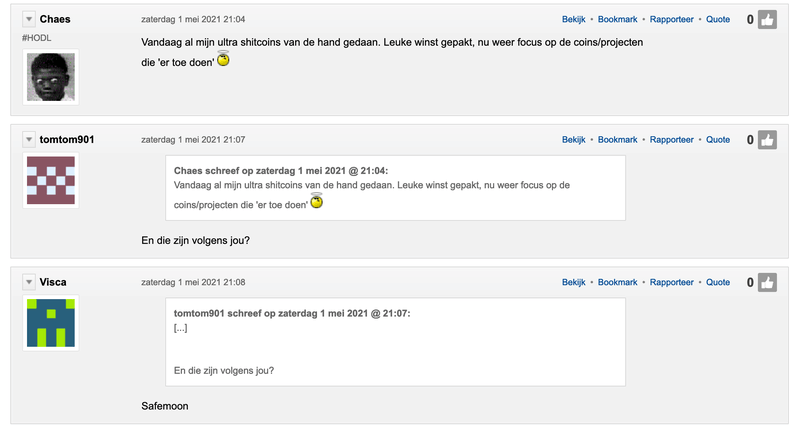Expand dropdown arrow next to Chaes
Image resolution: width=800 pixels, height=429 pixels.
[x=28, y=19]
